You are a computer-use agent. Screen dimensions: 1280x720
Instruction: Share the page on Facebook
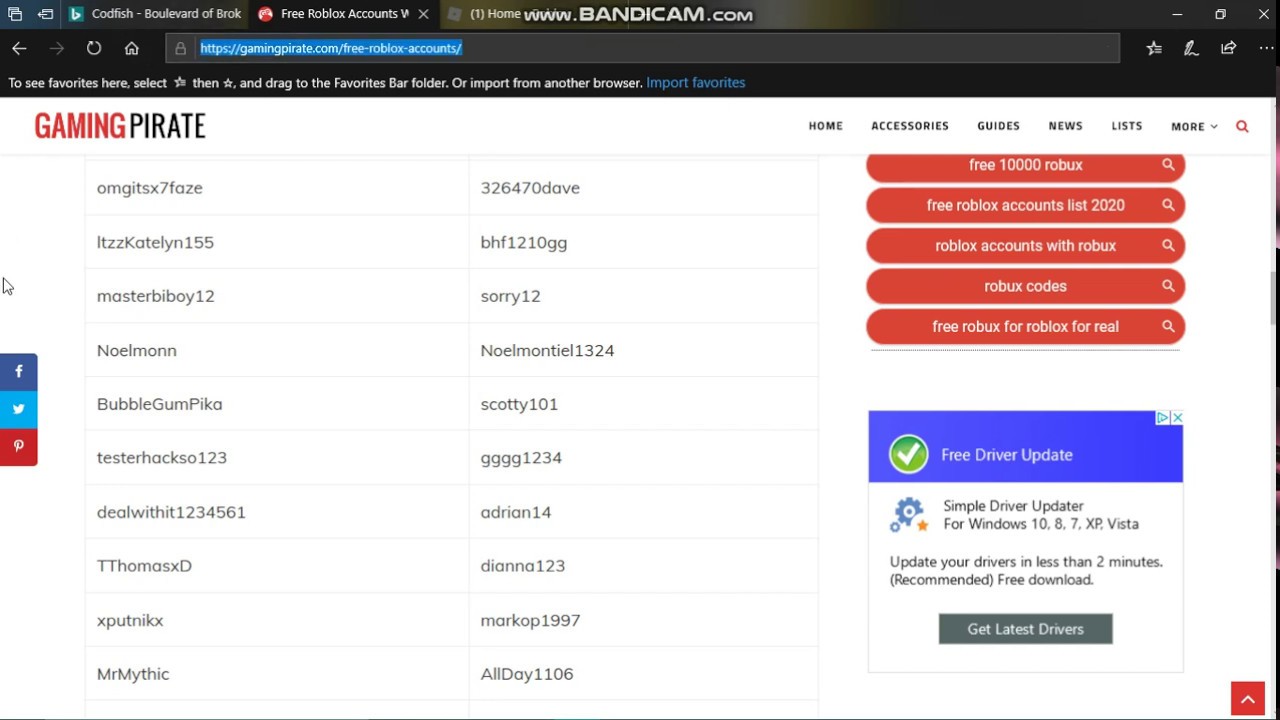click(18, 371)
